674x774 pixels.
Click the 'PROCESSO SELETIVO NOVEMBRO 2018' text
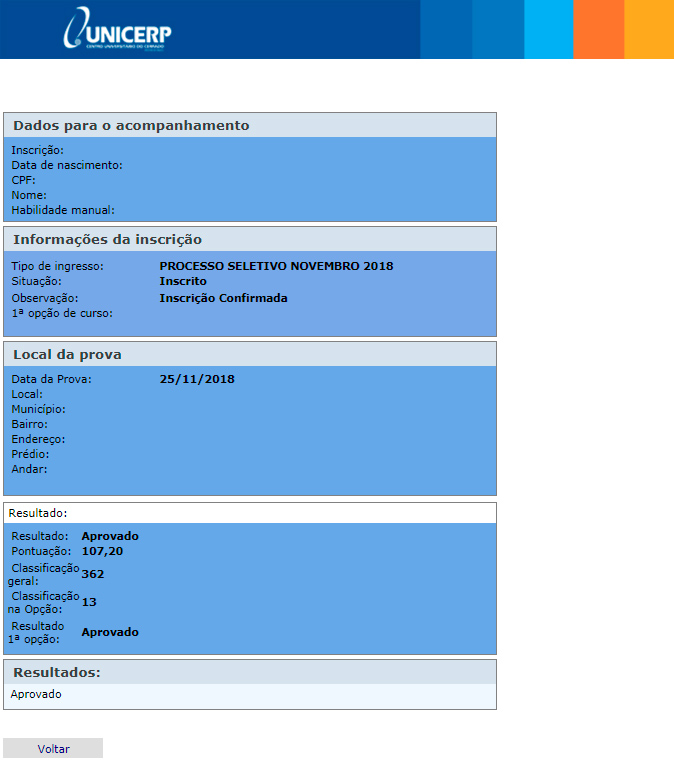pos(276,266)
